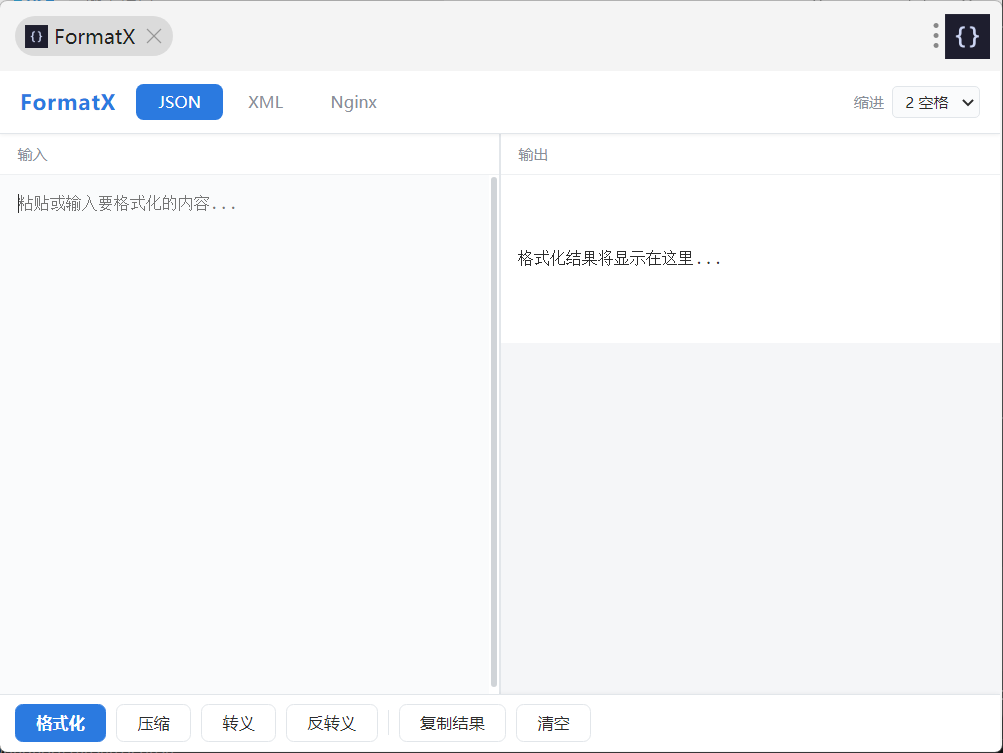Close the FormatX tab

pos(154,36)
